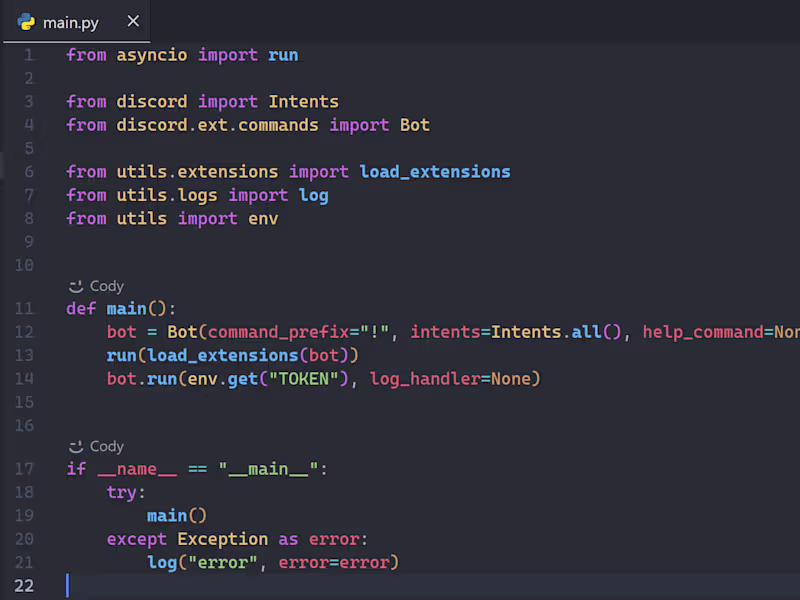Image resolution: width=800 pixels, height=600 pixels.
Task: Click the Cody smiley icon above line 17
Action: coord(76,446)
